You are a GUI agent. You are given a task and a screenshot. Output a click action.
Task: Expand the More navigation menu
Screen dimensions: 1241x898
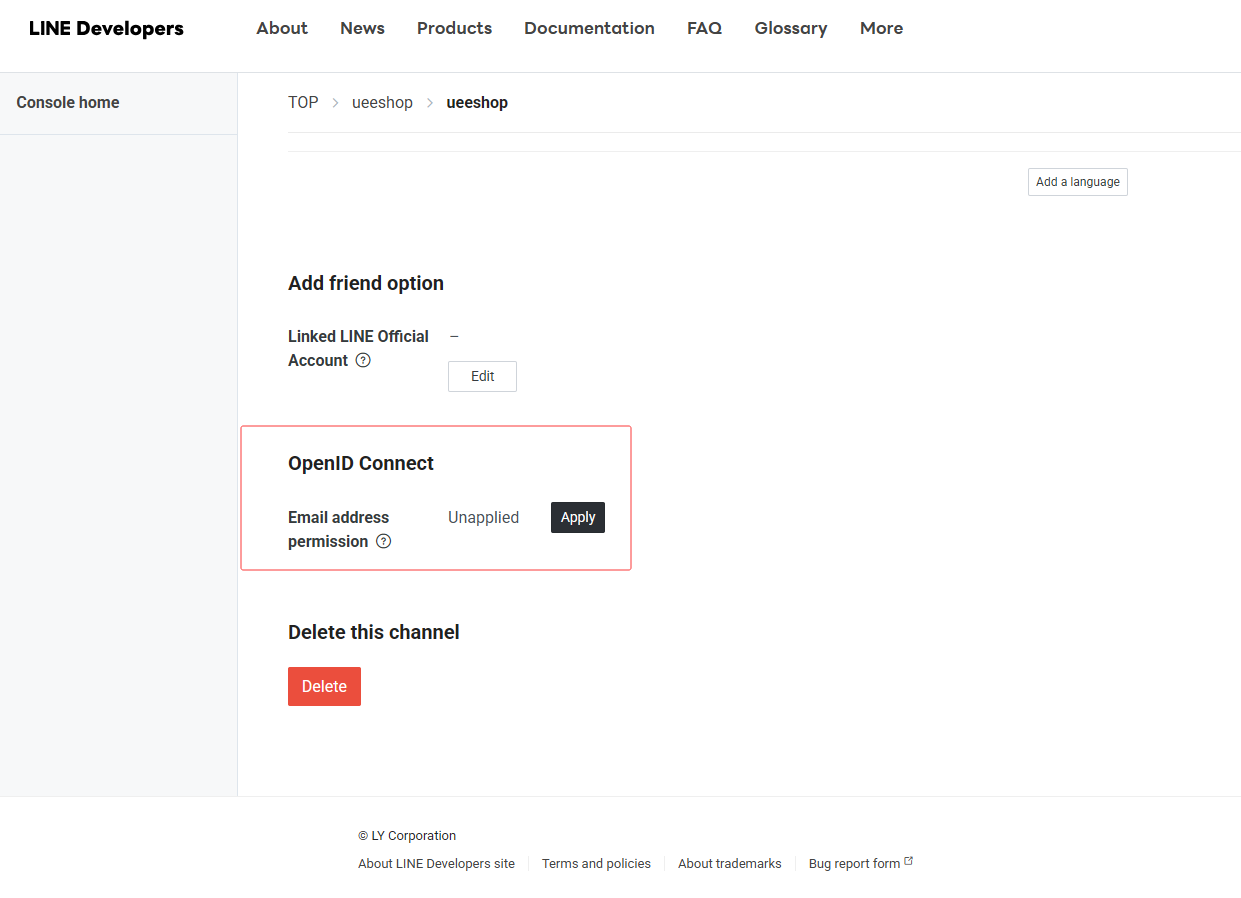coord(881,28)
